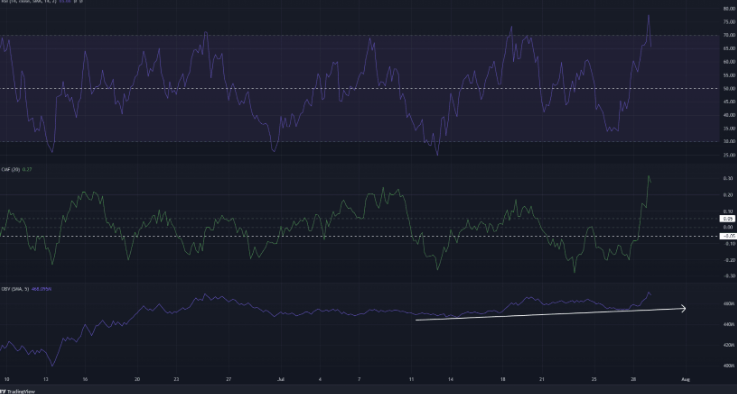The image size is (737, 394).
Task: Click the 0.05 price label on CMF axis
Action: 729,219
